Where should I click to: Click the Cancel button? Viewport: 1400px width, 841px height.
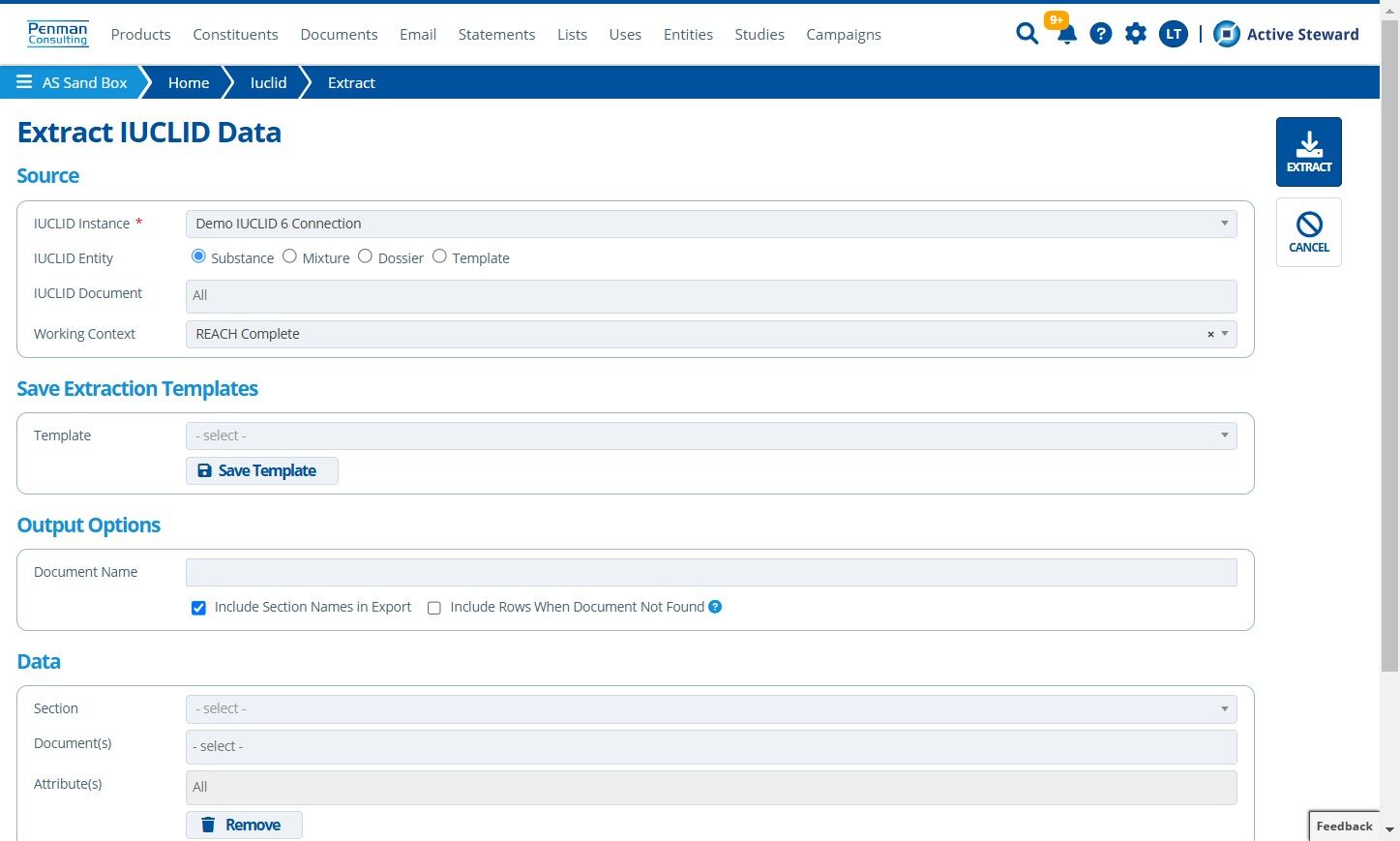[x=1309, y=232]
